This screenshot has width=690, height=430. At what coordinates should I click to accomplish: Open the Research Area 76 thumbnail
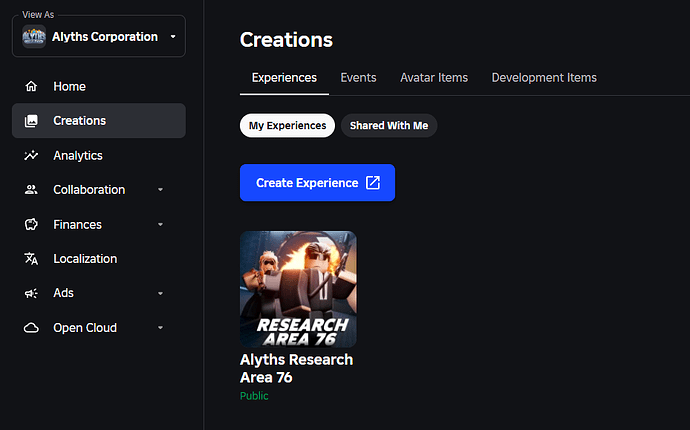coord(298,289)
